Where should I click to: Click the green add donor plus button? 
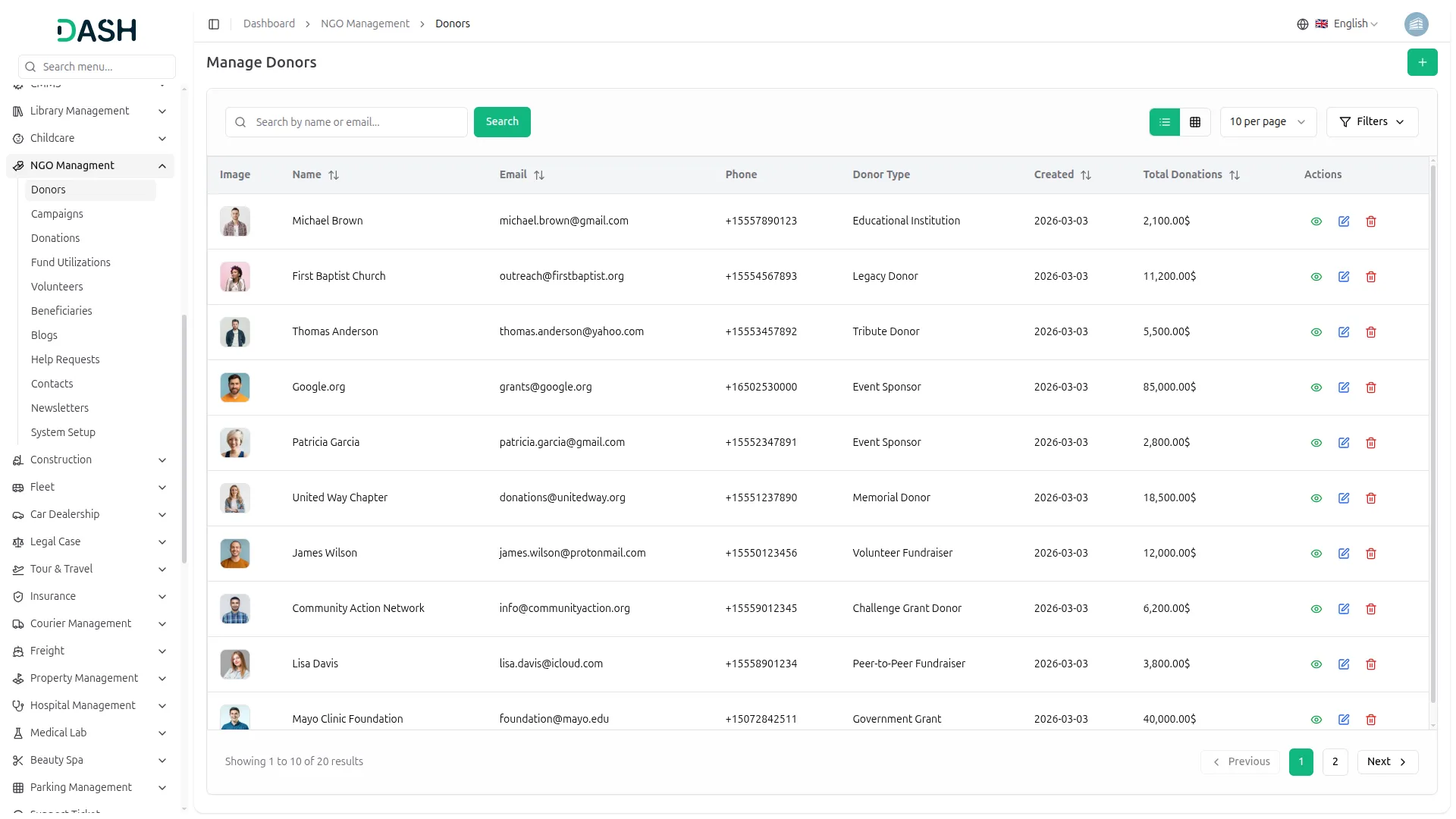[x=1422, y=62]
